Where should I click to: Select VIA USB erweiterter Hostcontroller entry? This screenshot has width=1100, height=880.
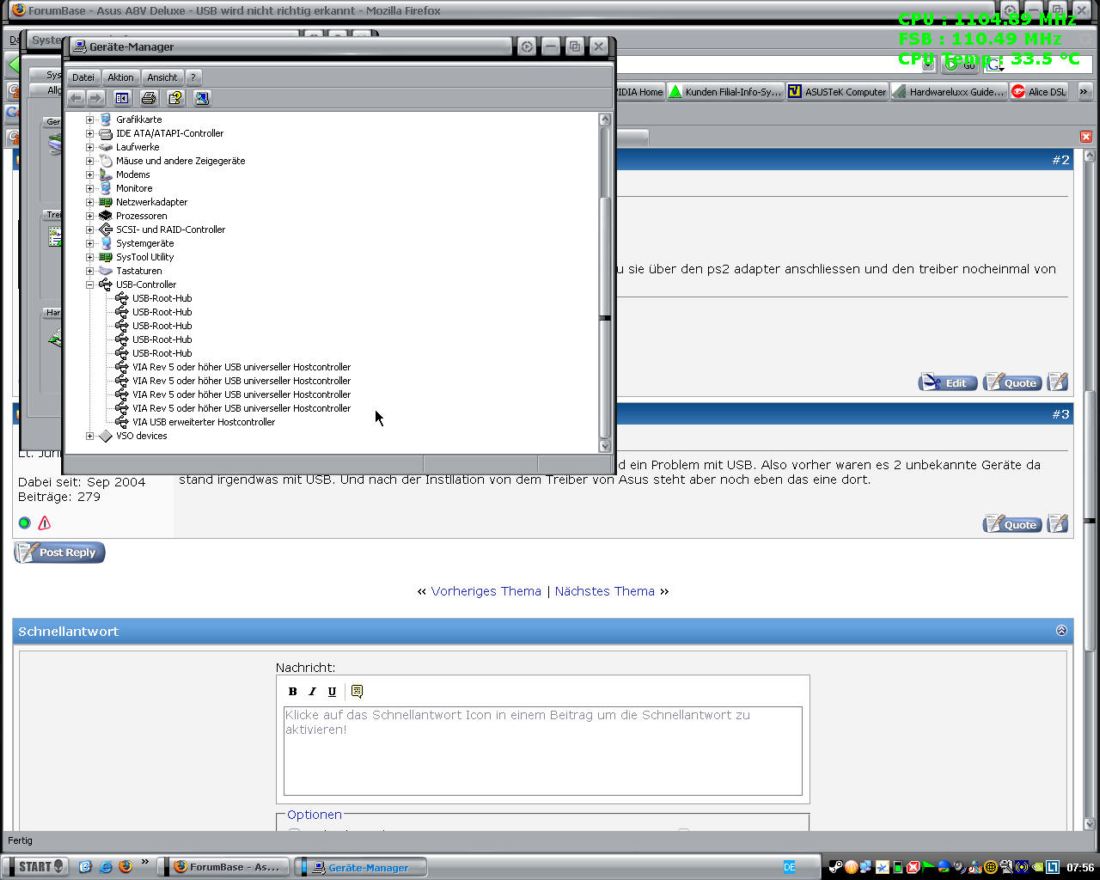203,422
